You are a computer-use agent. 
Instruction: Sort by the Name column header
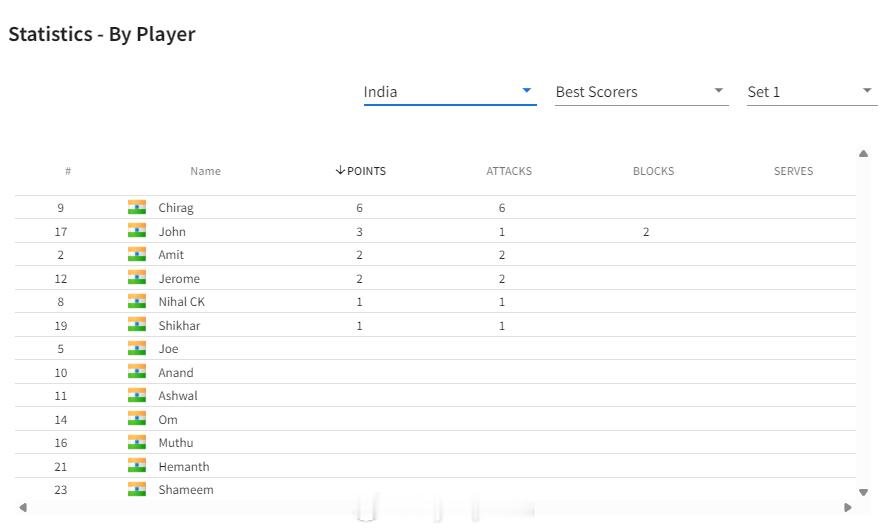(x=205, y=171)
